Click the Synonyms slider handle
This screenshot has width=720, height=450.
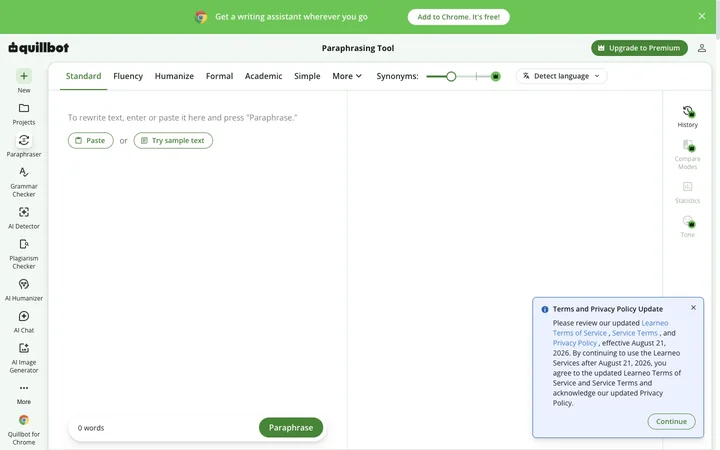pos(451,76)
